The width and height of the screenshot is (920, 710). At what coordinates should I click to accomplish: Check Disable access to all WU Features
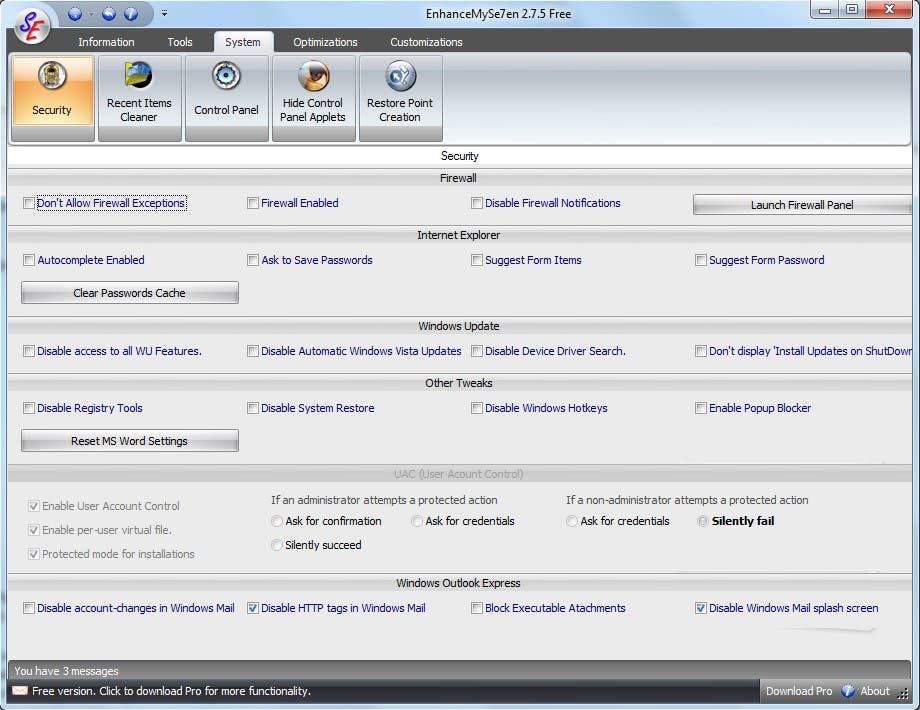pyautogui.click(x=28, y=351)
